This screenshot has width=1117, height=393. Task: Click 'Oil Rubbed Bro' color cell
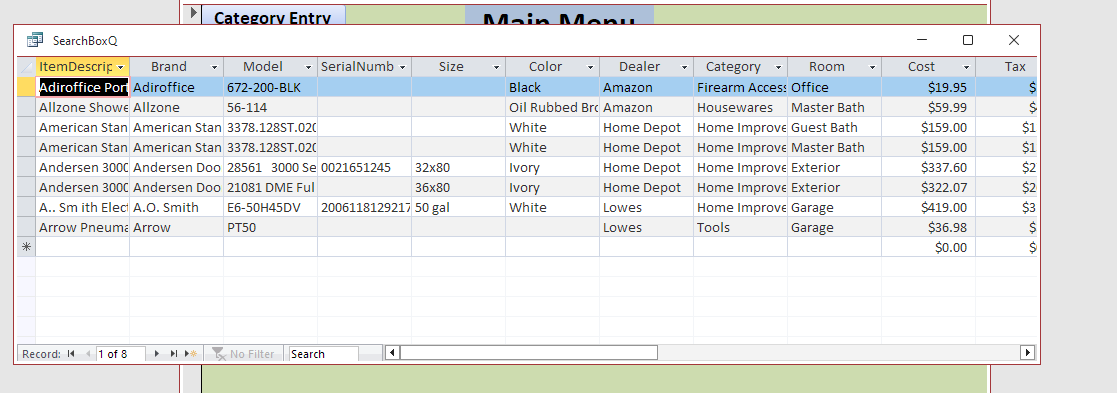click(x=552, y=108)
